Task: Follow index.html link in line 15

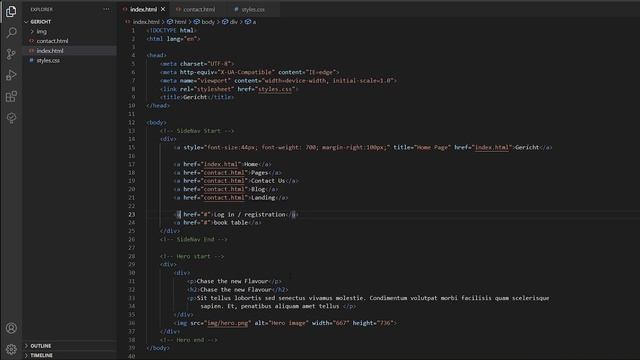Action: [x=492, y=147]
